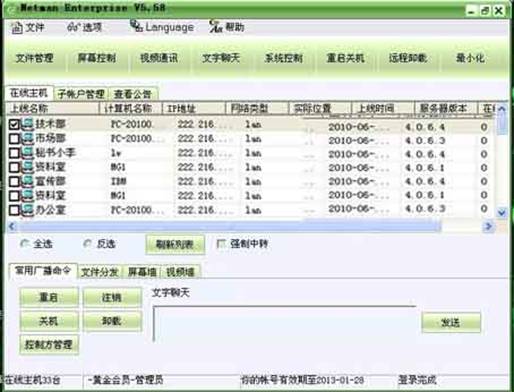The height and width of the screenshot is (392, 514).
Task: Switch to the 视频墙 tab
Action: [181, 272]
